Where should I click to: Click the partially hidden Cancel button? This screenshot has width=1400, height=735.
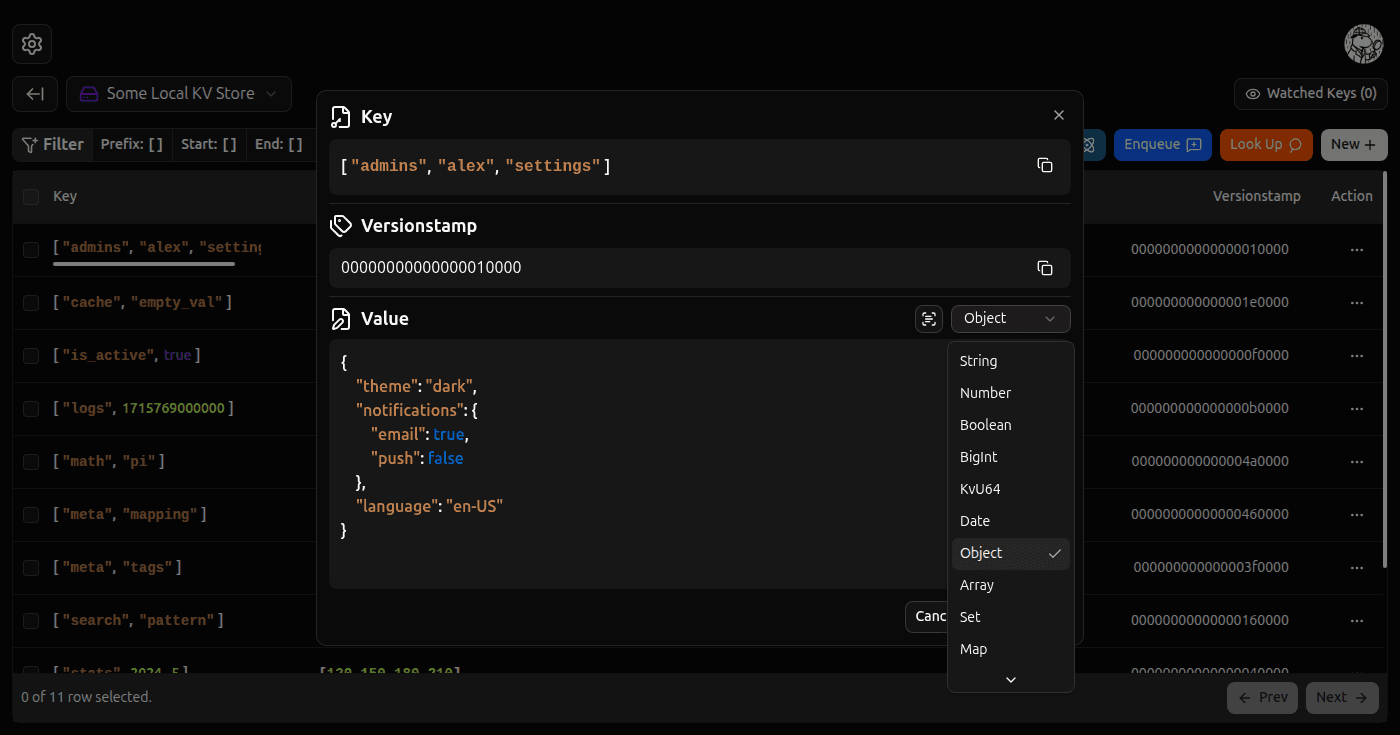pyautogui.click(x=926, y=617)
